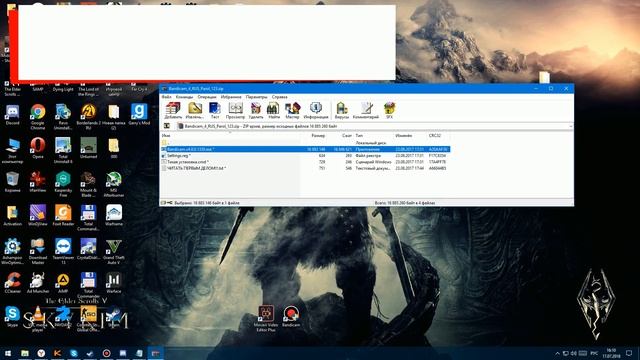640x360 pixels.
Task: Show hidden system tray icons
Action: click(x=557, y=353)
